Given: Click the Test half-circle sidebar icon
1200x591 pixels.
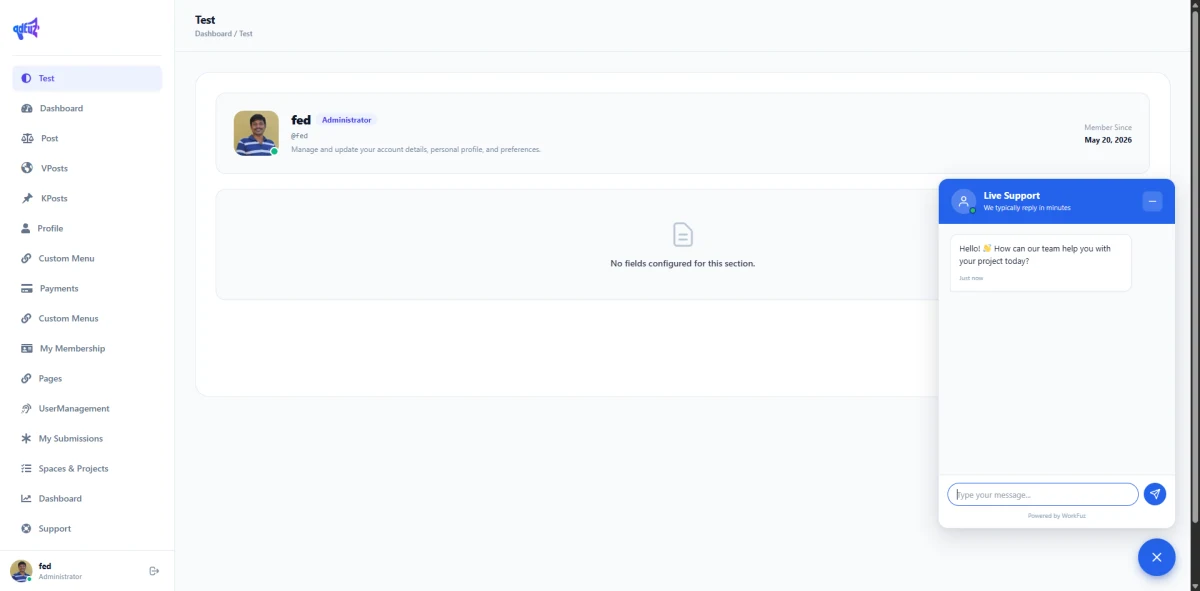Looking at the screenshot, I should (x=26, y=78).
